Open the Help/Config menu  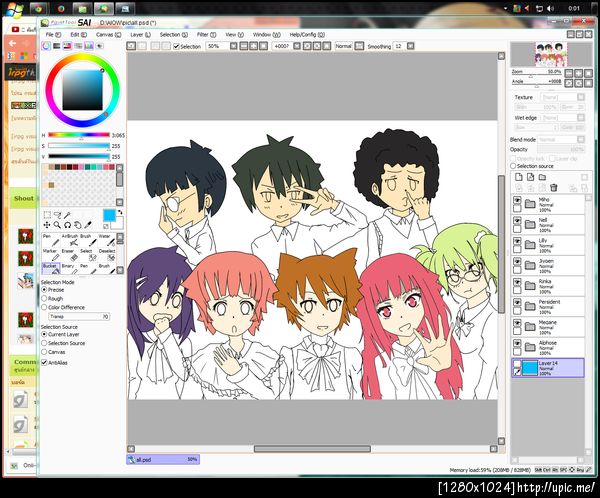click(307, 34)
